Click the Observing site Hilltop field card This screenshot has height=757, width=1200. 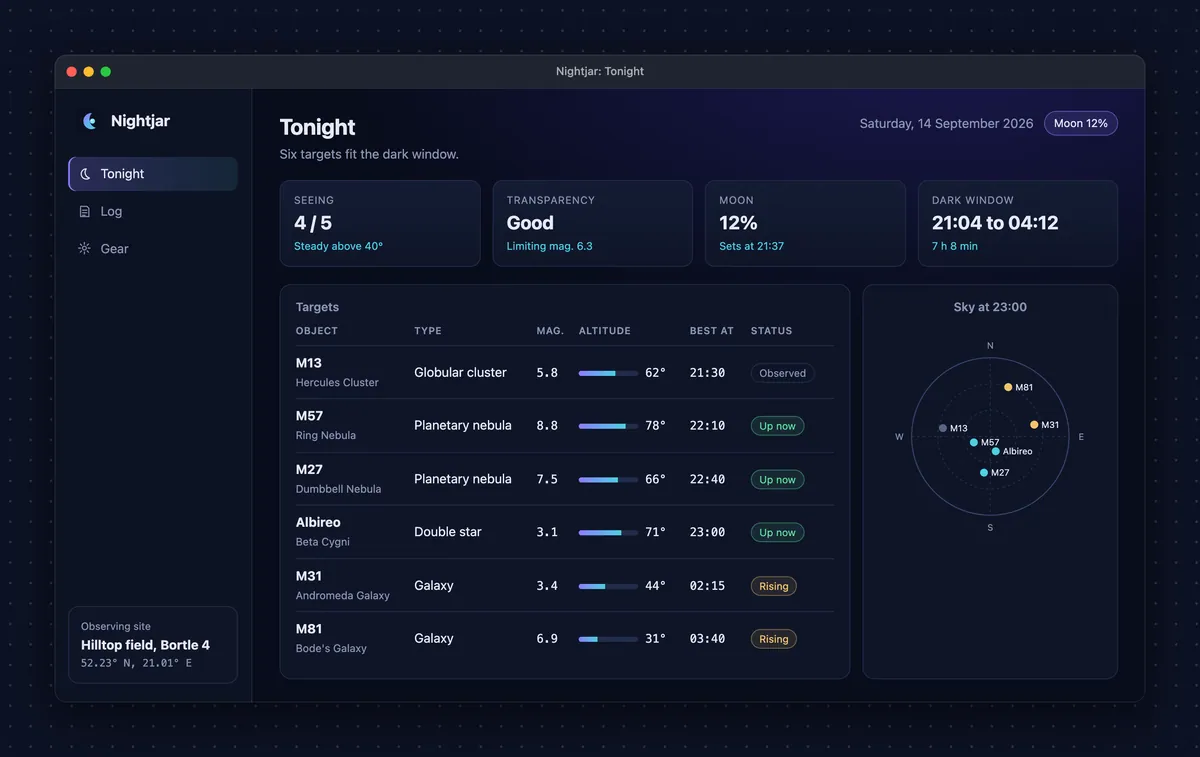153,645
